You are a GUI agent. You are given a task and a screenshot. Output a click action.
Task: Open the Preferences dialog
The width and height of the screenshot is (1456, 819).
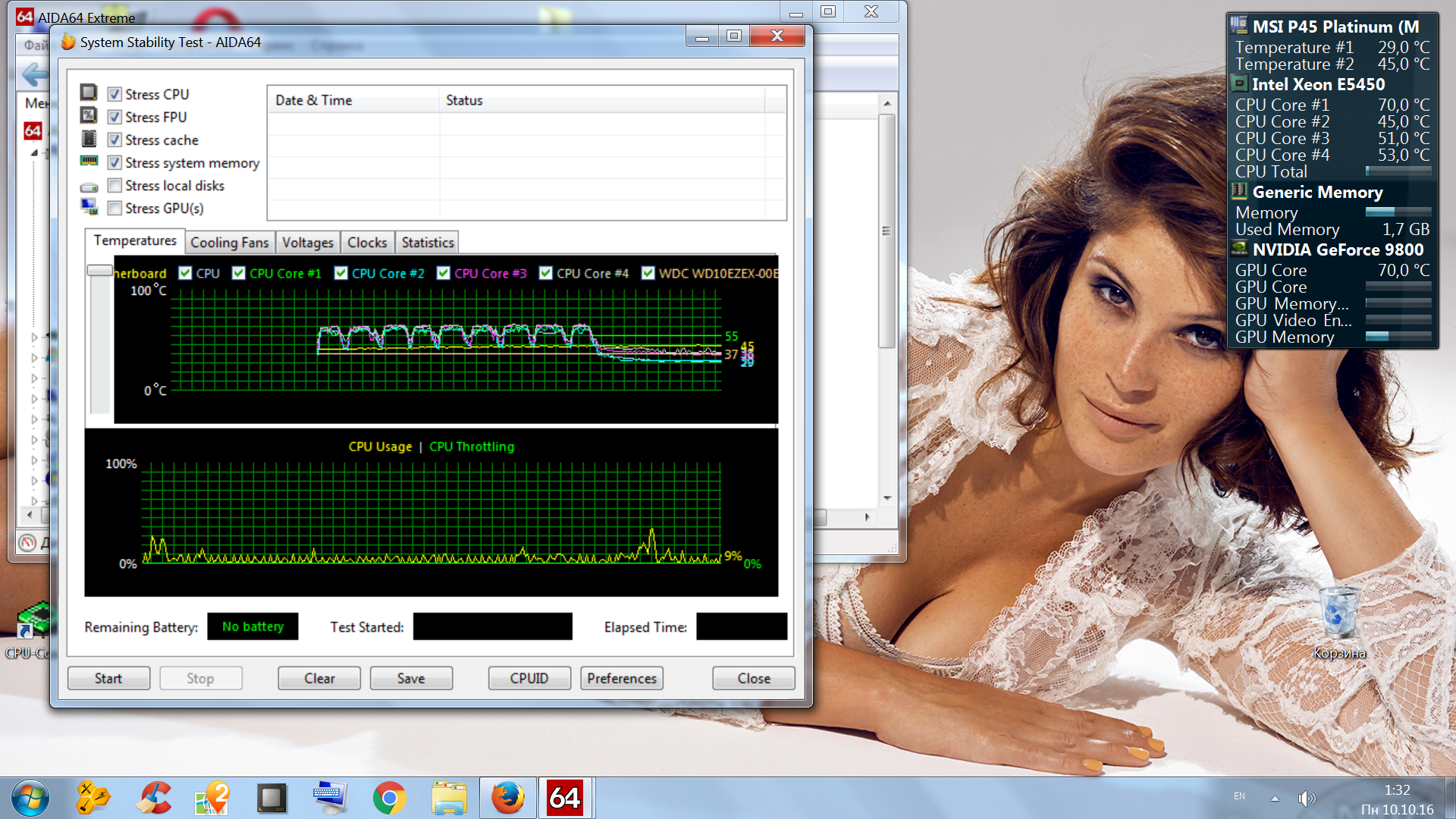click(x=621, y=678)
